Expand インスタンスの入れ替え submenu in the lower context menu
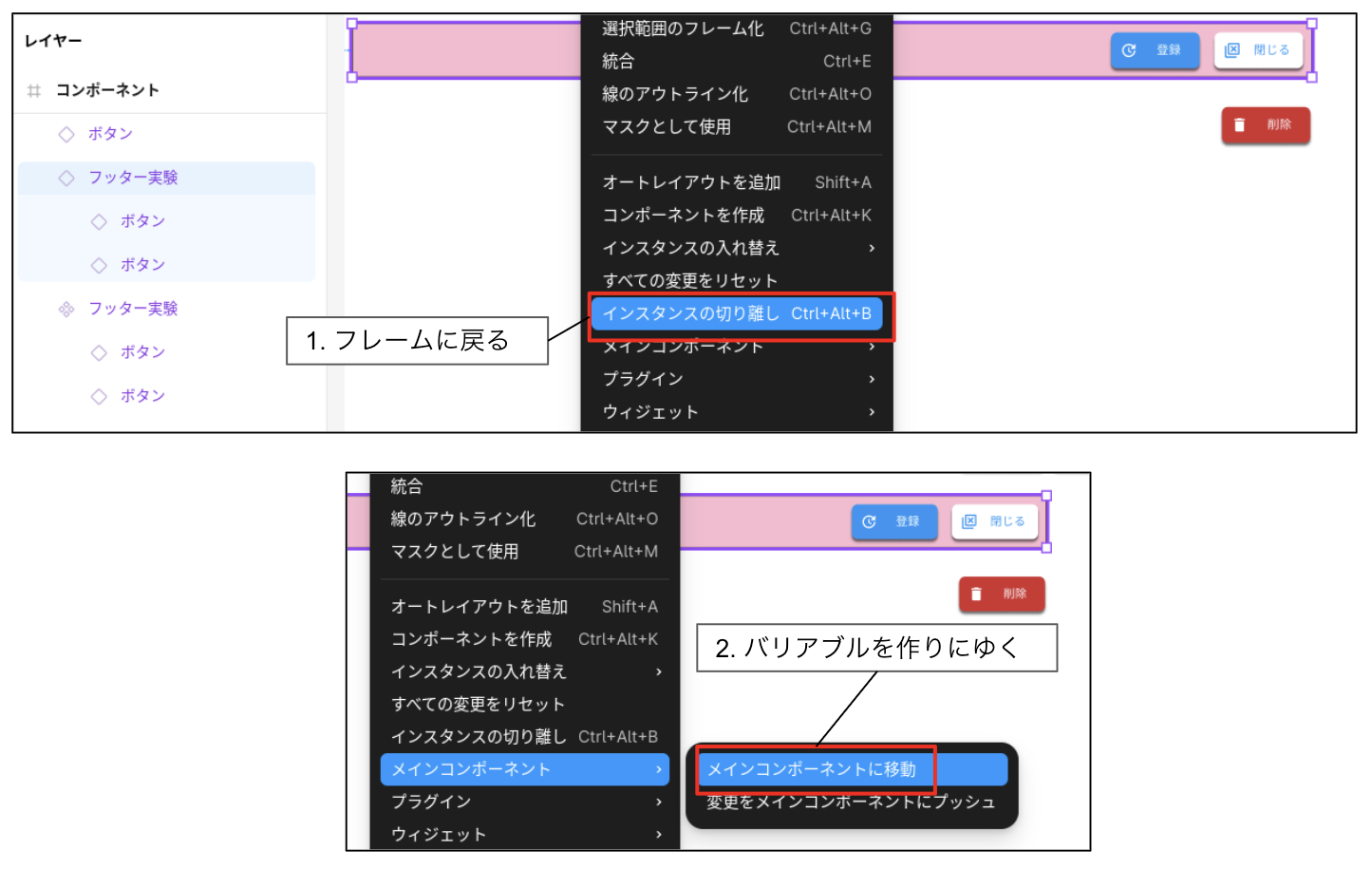This screenshot has width=1372, height=869. (525, 672)
